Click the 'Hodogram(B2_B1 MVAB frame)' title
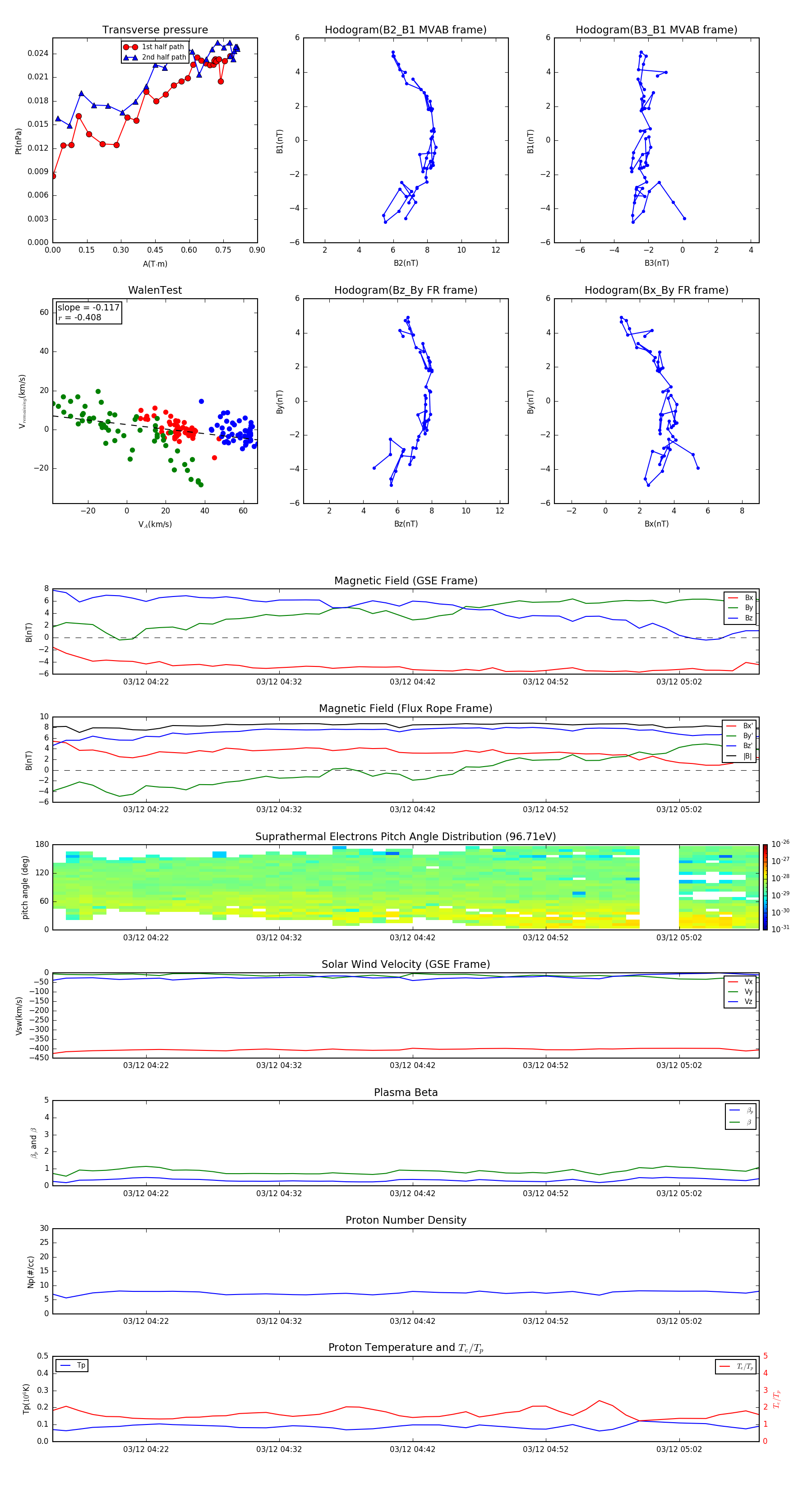This screenshot has height=1489, width=812. [406, 29]
